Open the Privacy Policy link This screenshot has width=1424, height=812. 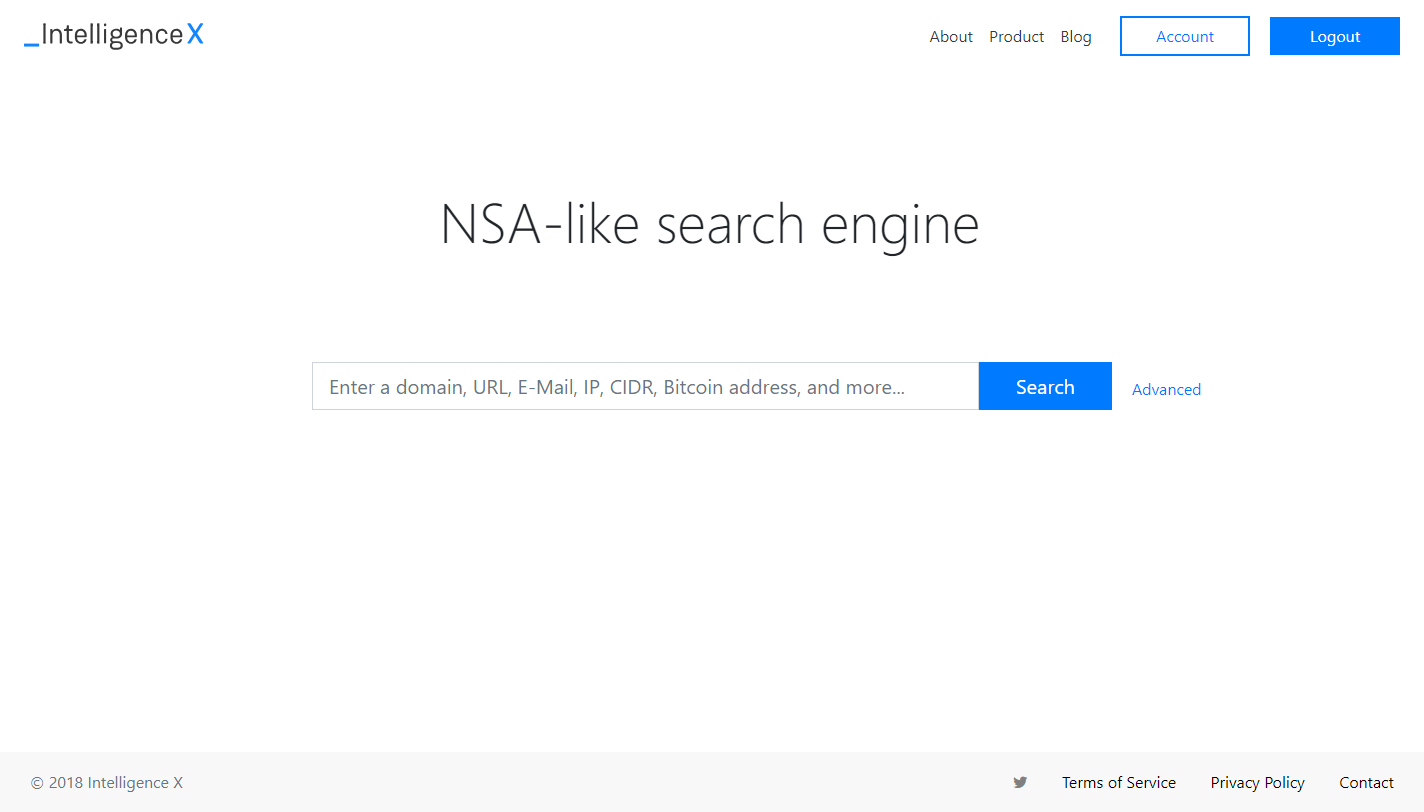click(1257, 783)
